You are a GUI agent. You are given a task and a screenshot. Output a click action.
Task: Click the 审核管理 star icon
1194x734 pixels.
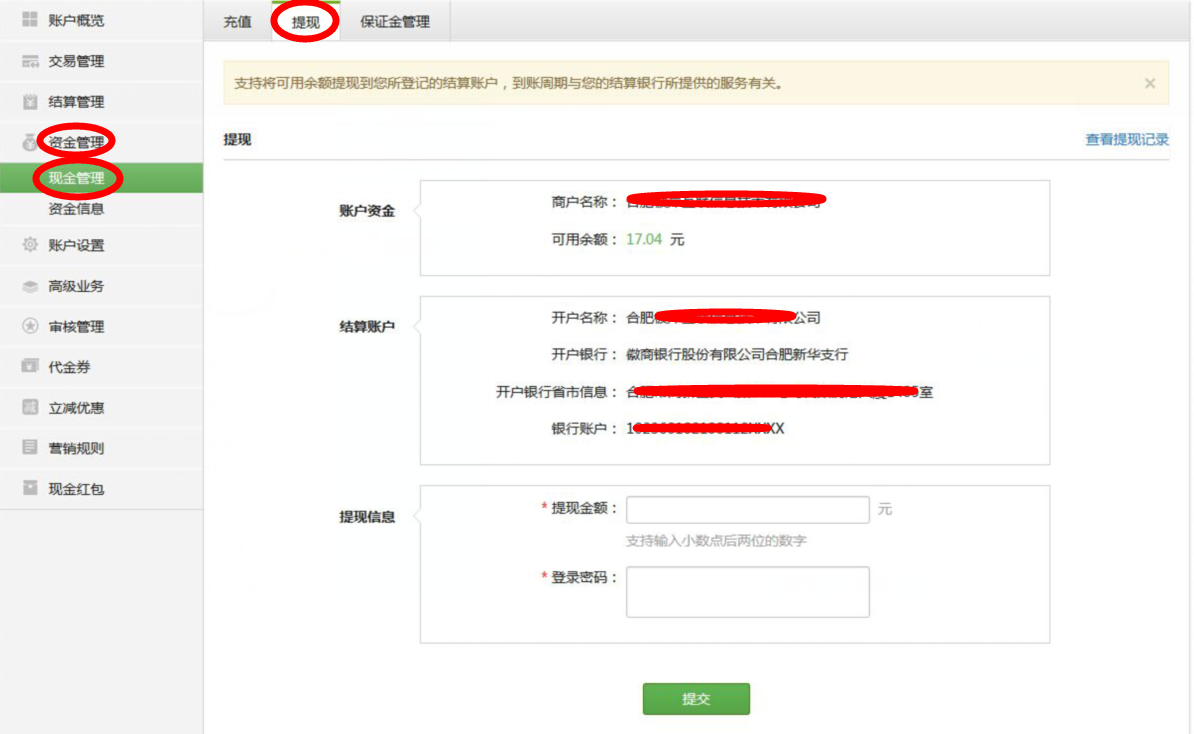(30, 327)
